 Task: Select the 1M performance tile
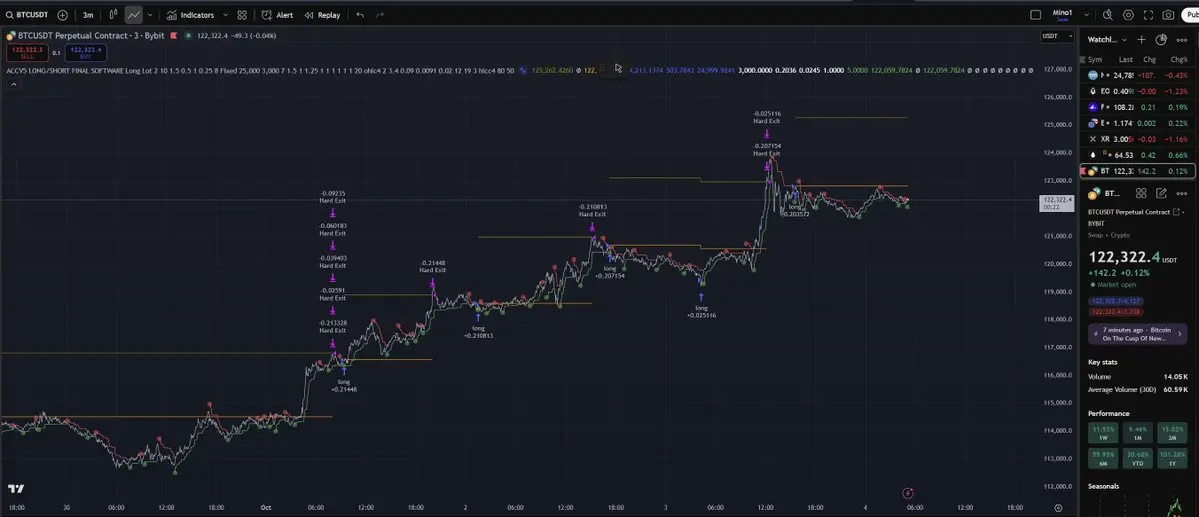click(x=1138, y=433)
